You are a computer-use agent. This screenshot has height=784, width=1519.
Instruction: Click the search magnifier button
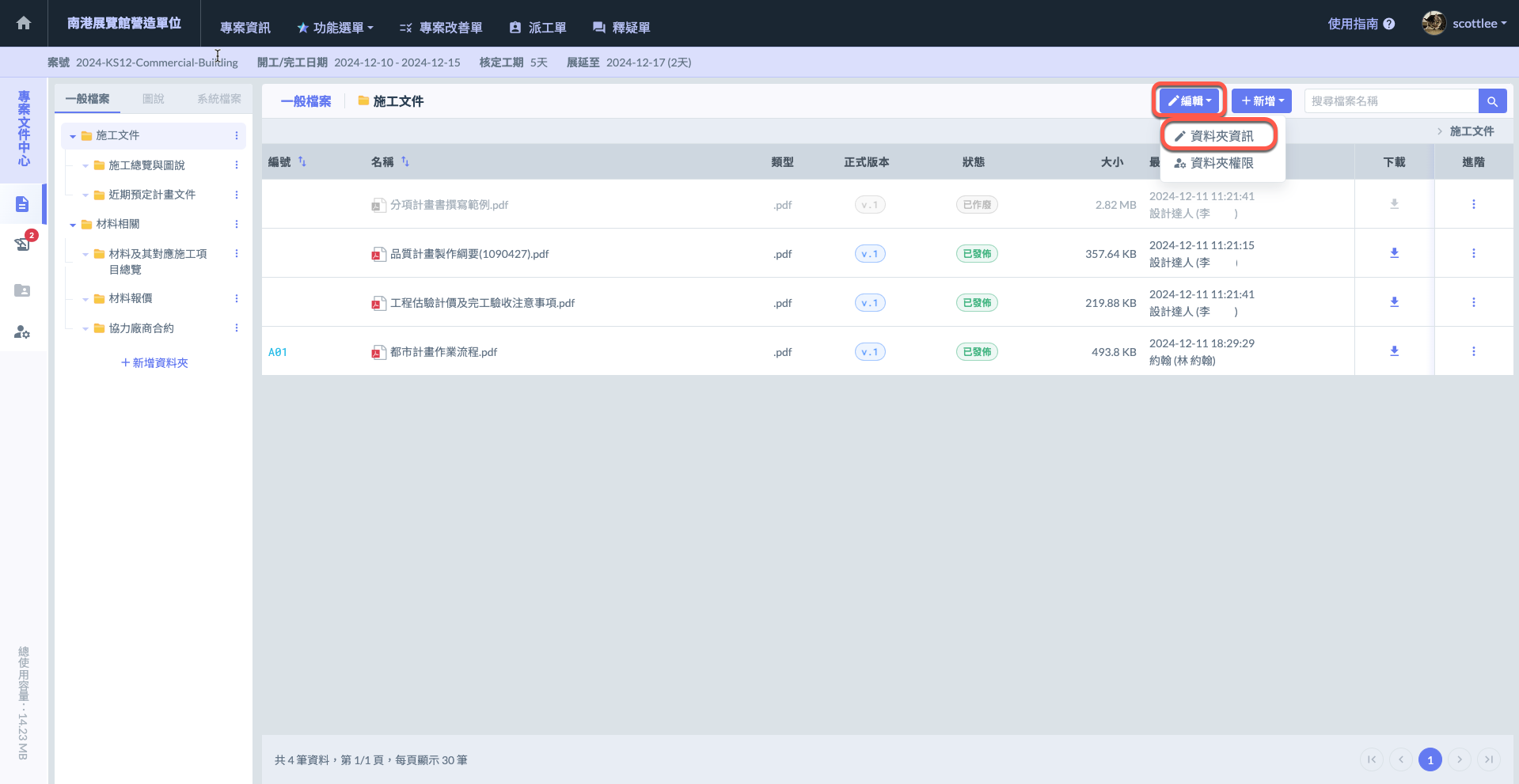[1492, 101]
